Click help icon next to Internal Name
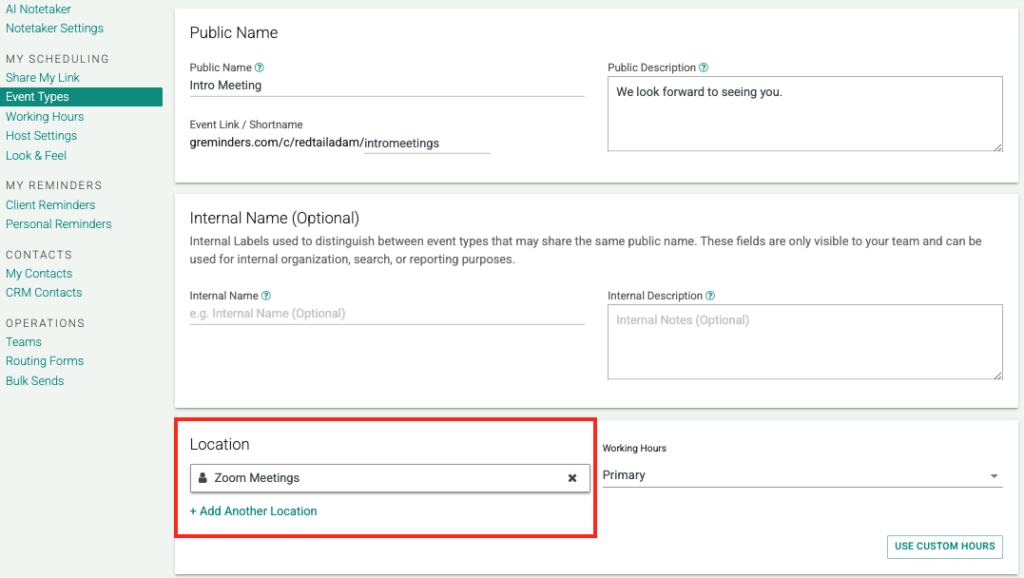This screenshot has width=1024, height=578. point(266,296)
